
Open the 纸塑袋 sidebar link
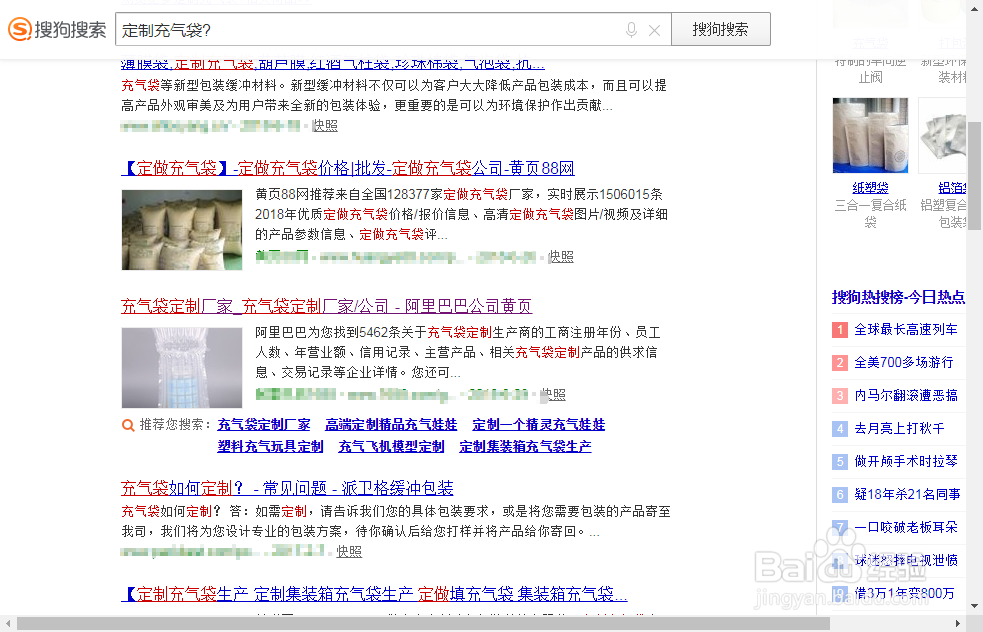870,187
